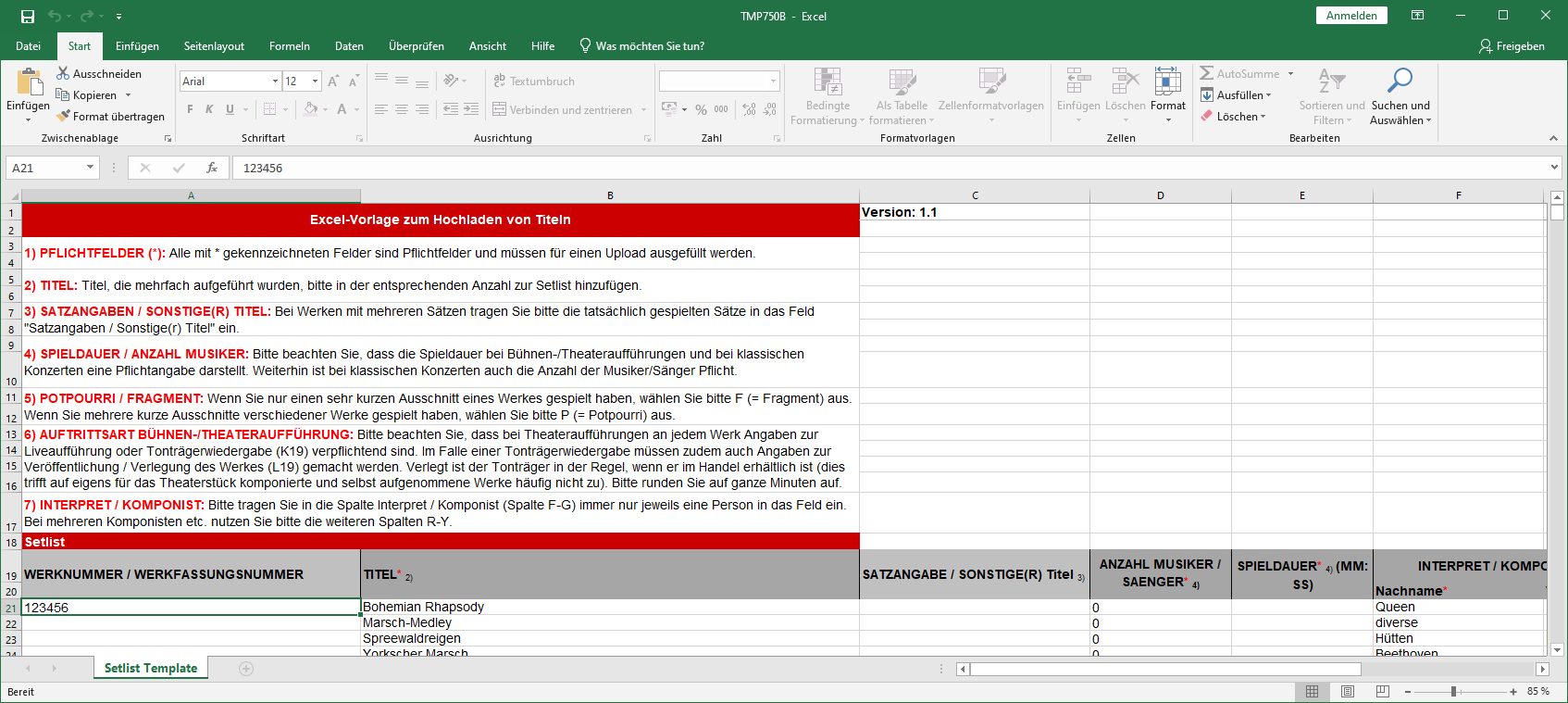This screenshot has width=1568, height=703.
Task: Open Sortieren und Filtern menu
Action: coord(1332,96)
